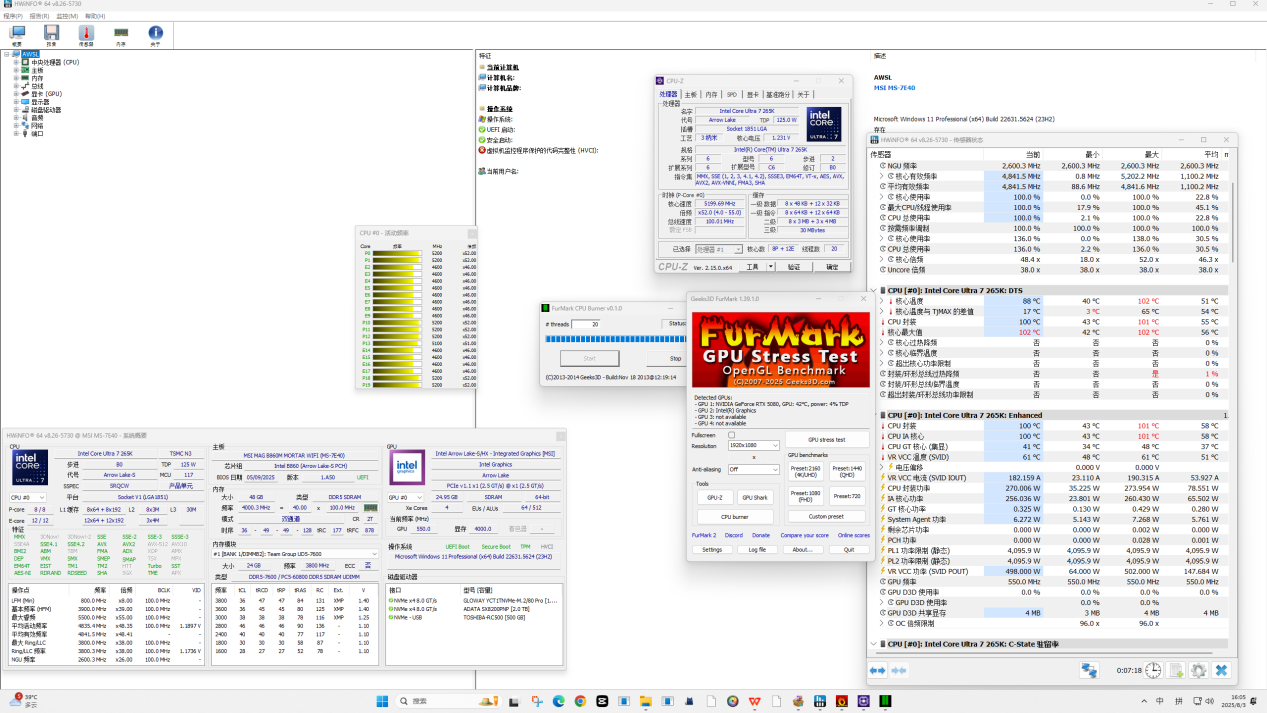Click the remote network monitoring icon

coord(1089,670)
